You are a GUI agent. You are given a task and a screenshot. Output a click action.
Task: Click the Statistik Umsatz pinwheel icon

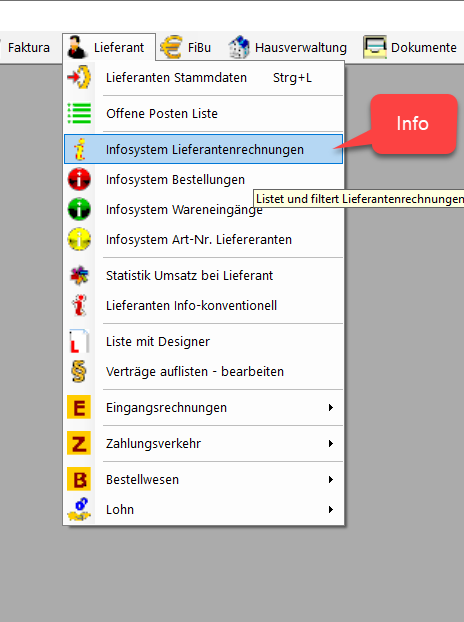coord(79,275)
